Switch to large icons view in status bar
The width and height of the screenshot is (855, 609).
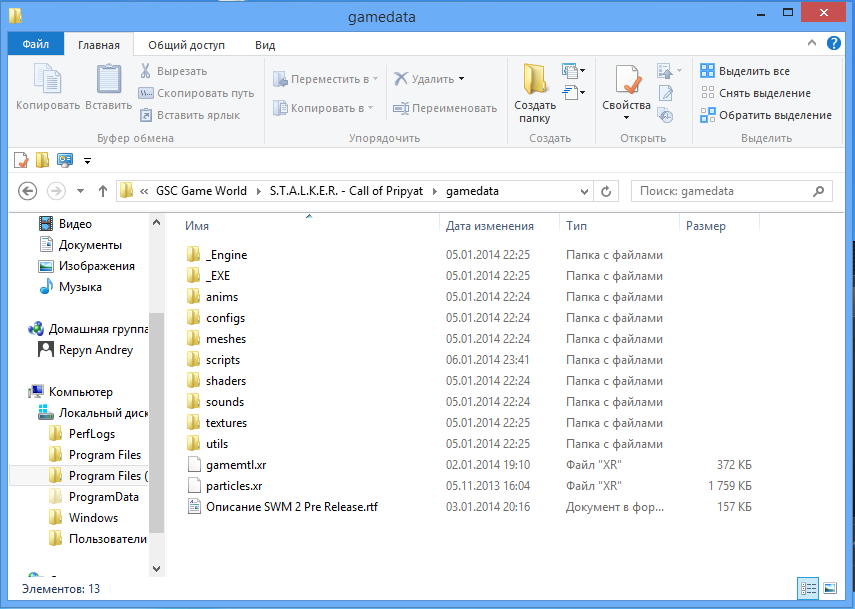[830, 588]
